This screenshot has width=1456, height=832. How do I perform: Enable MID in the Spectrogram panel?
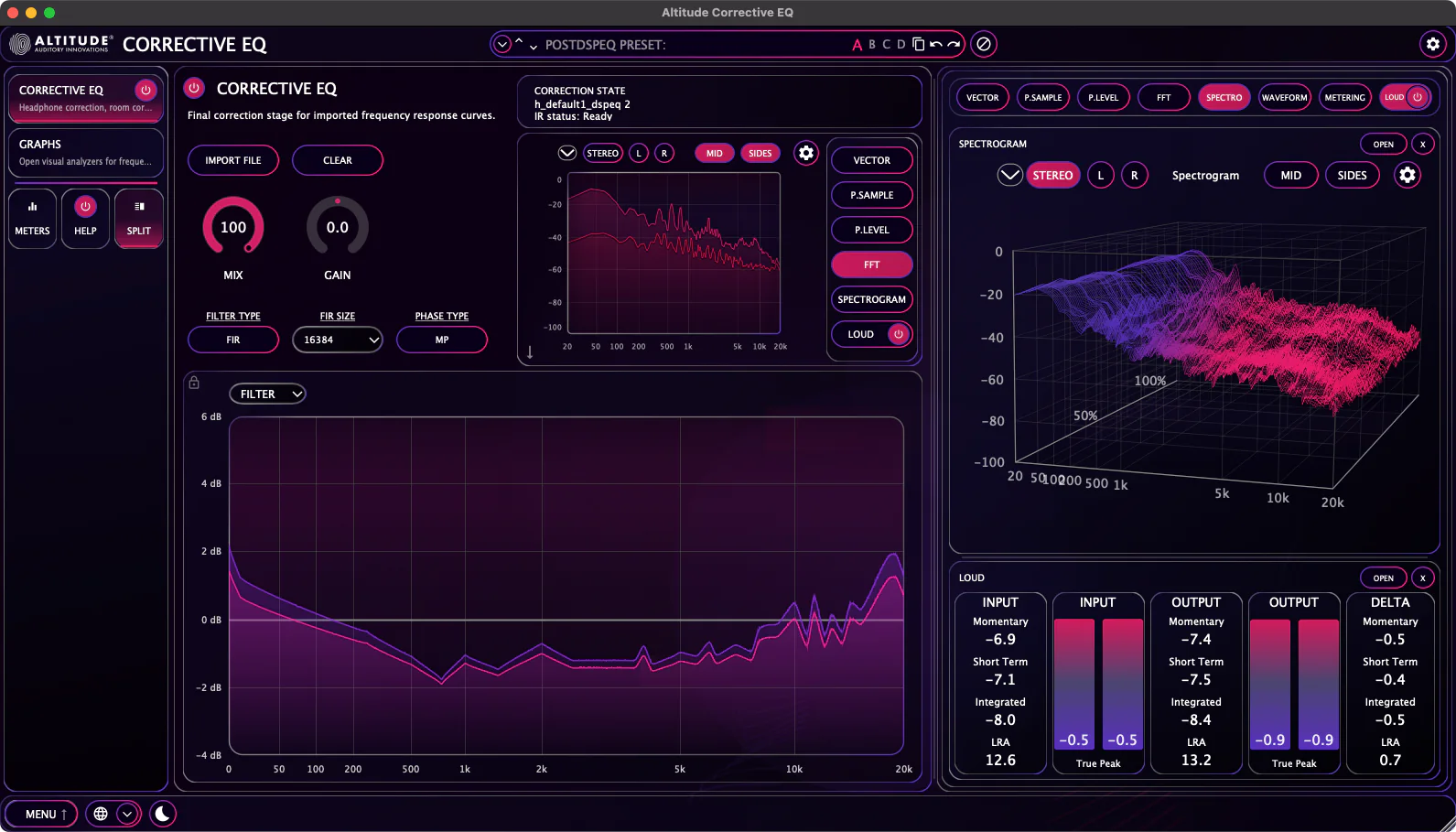coord(1291,175)
